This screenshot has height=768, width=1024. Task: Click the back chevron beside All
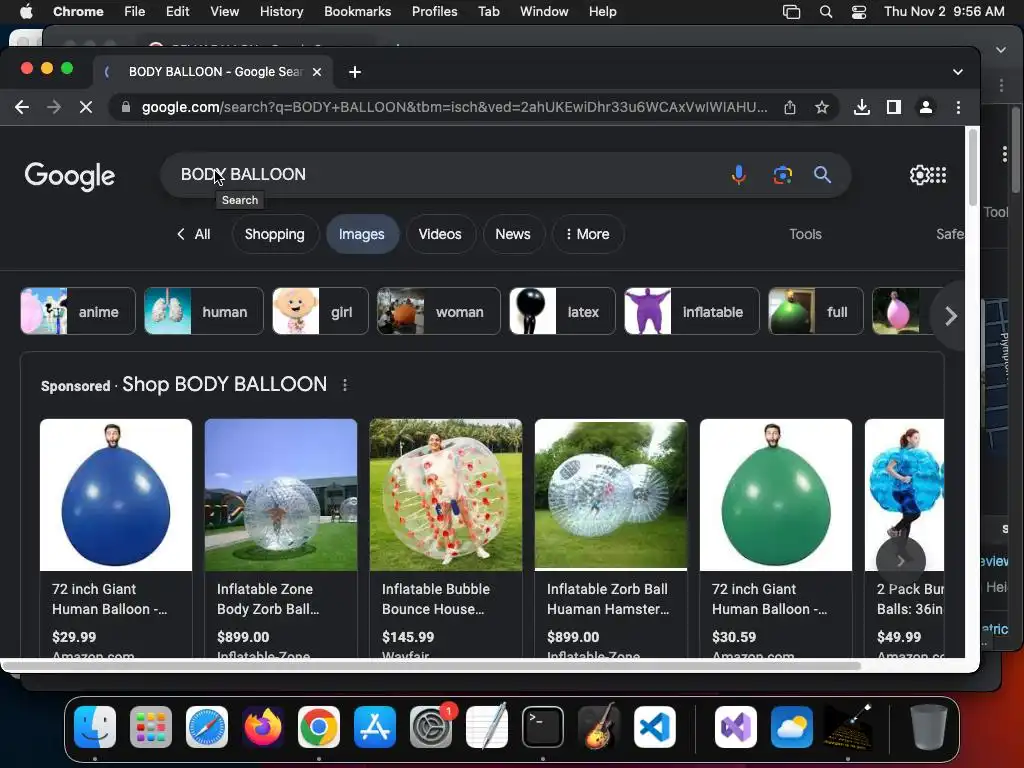[181, 234]
